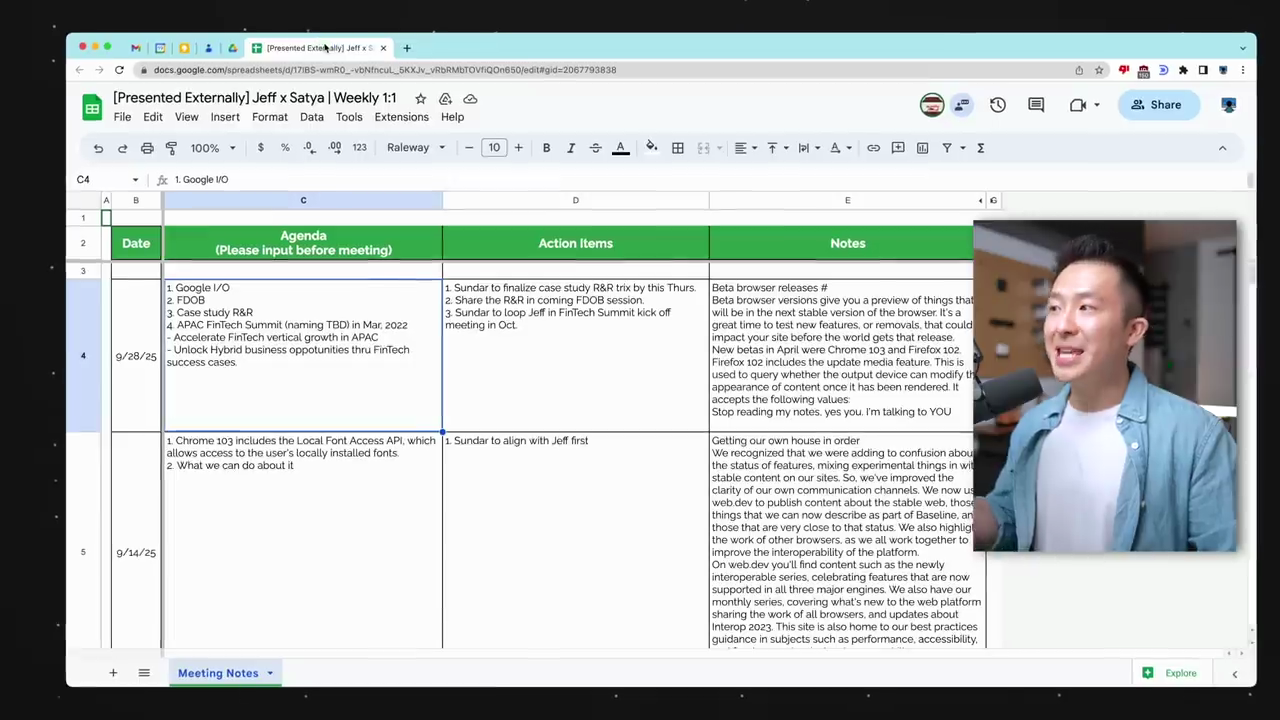The width and height of the screenshot is (1280, 720).
Task: Toggle bold formatting
Action: pyautogui.click(x=546, y=148)
